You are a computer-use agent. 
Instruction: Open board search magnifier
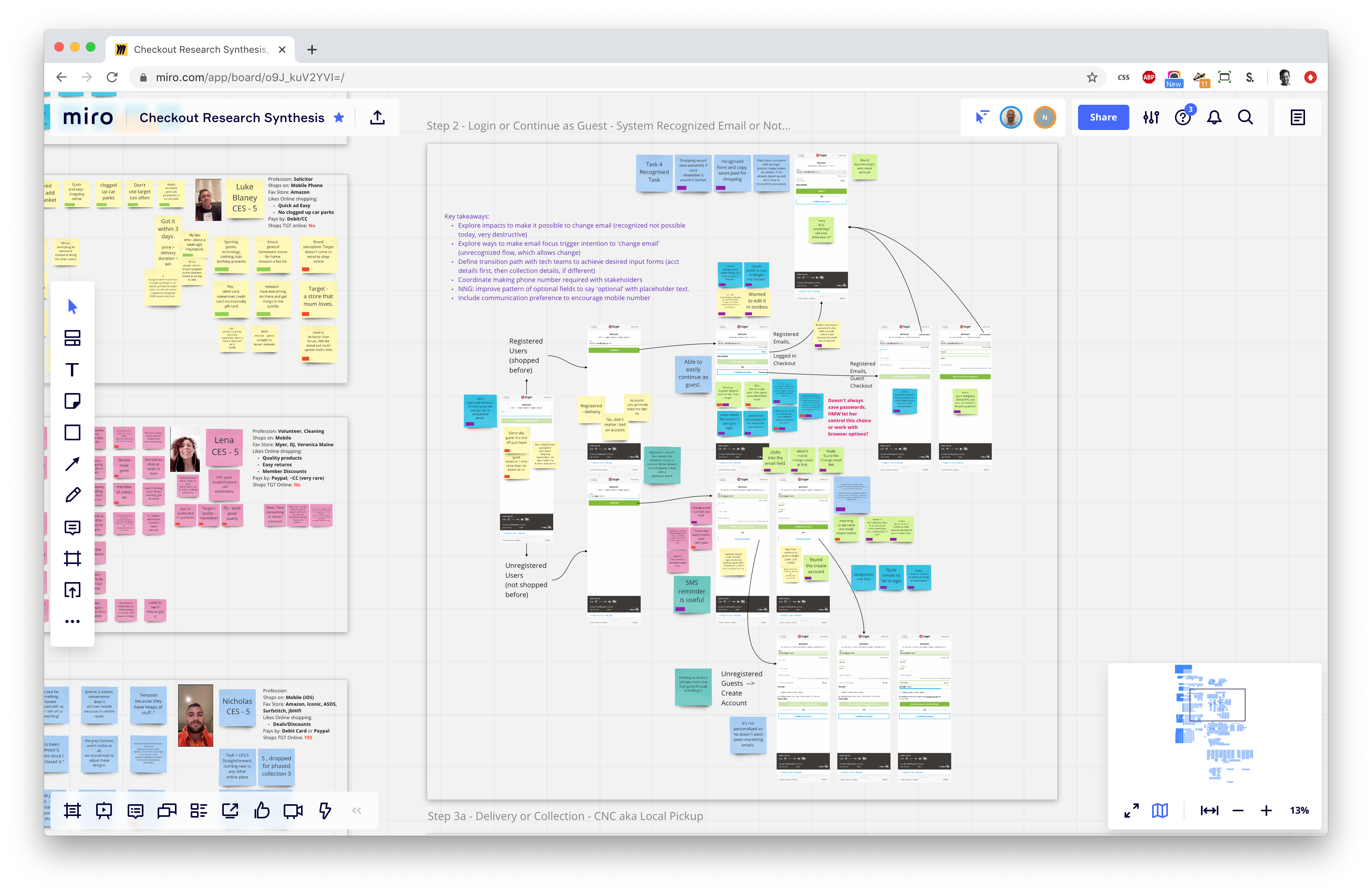click(1246, 117)
